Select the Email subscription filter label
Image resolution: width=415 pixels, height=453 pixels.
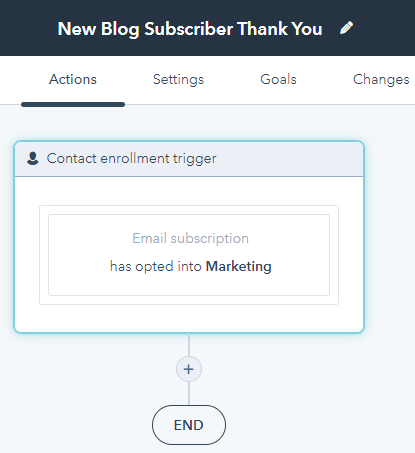190,238
